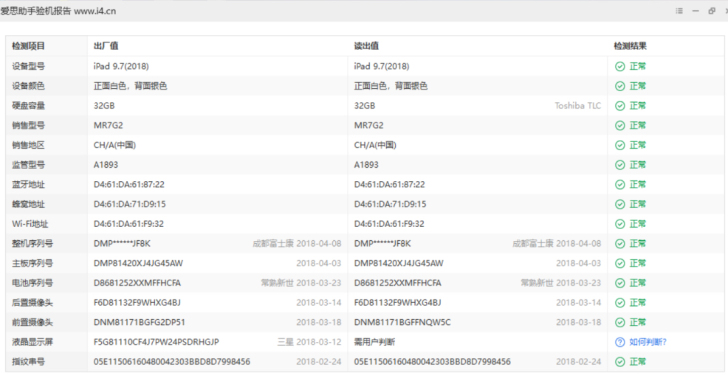Click green check icon in Wi-Fi地址 row
The image size is (728, 377).
(620, 224)
